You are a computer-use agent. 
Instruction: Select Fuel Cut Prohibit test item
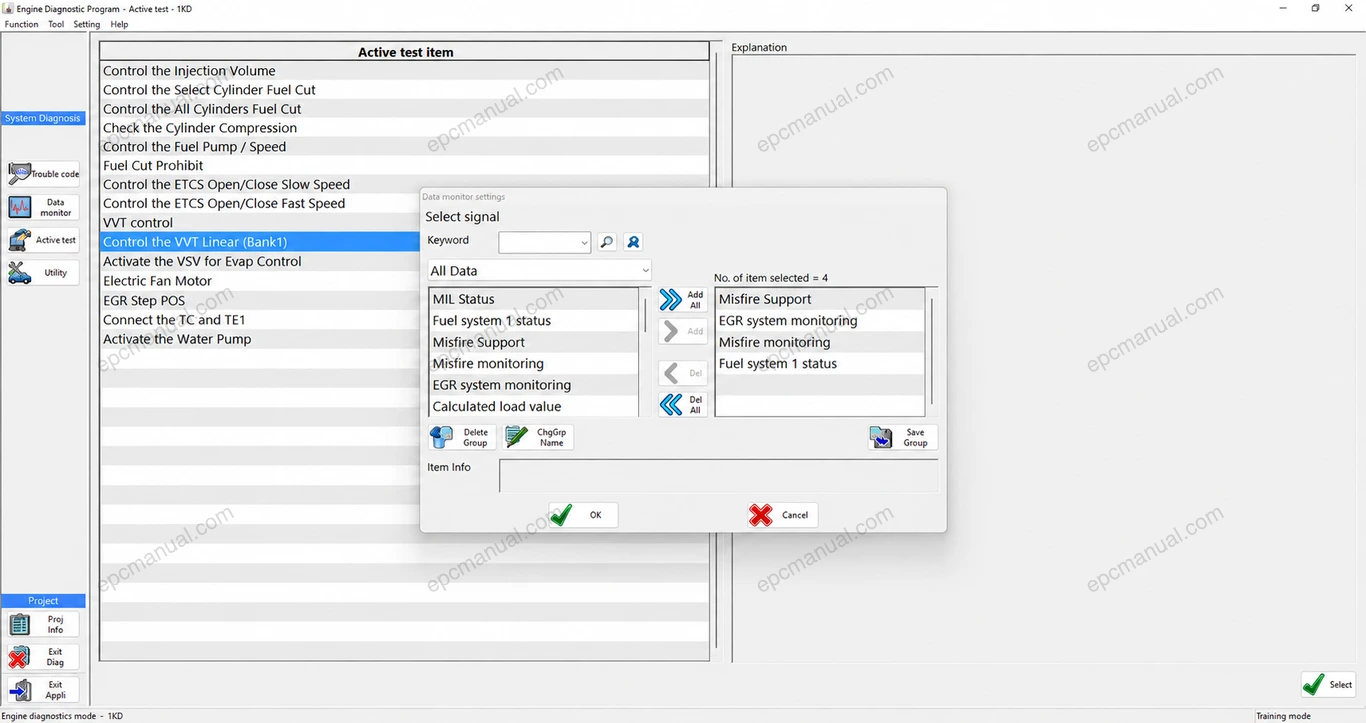click(405, 166)
